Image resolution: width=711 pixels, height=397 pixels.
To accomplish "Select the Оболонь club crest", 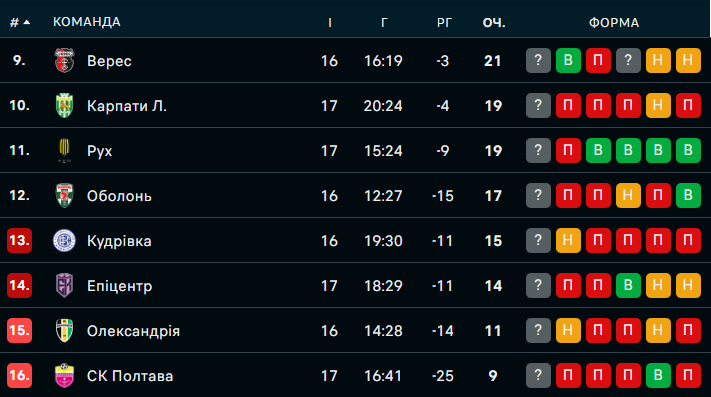I will [x=64, y=195].
